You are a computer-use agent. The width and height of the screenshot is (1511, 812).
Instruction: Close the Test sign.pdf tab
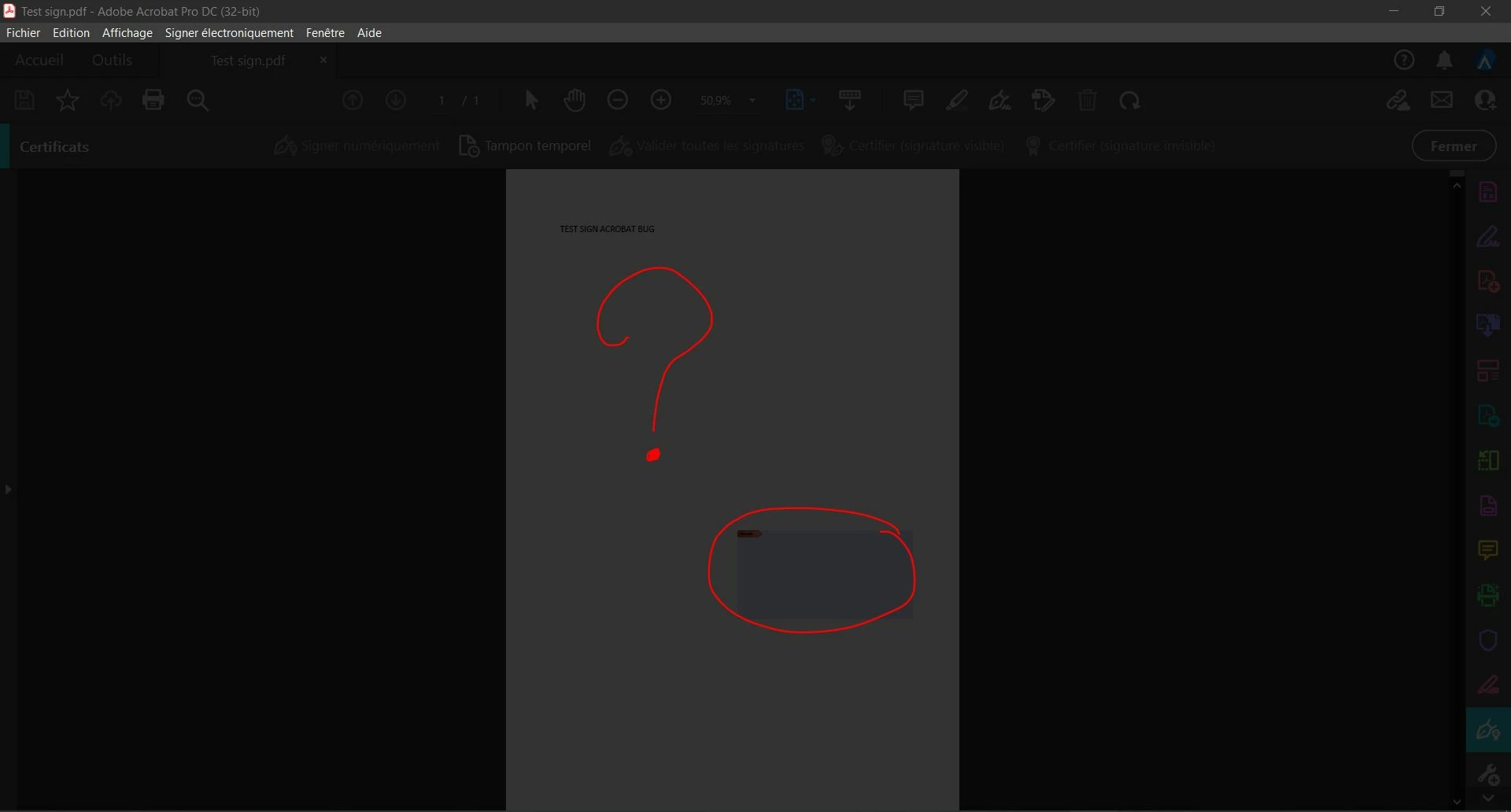323,61
